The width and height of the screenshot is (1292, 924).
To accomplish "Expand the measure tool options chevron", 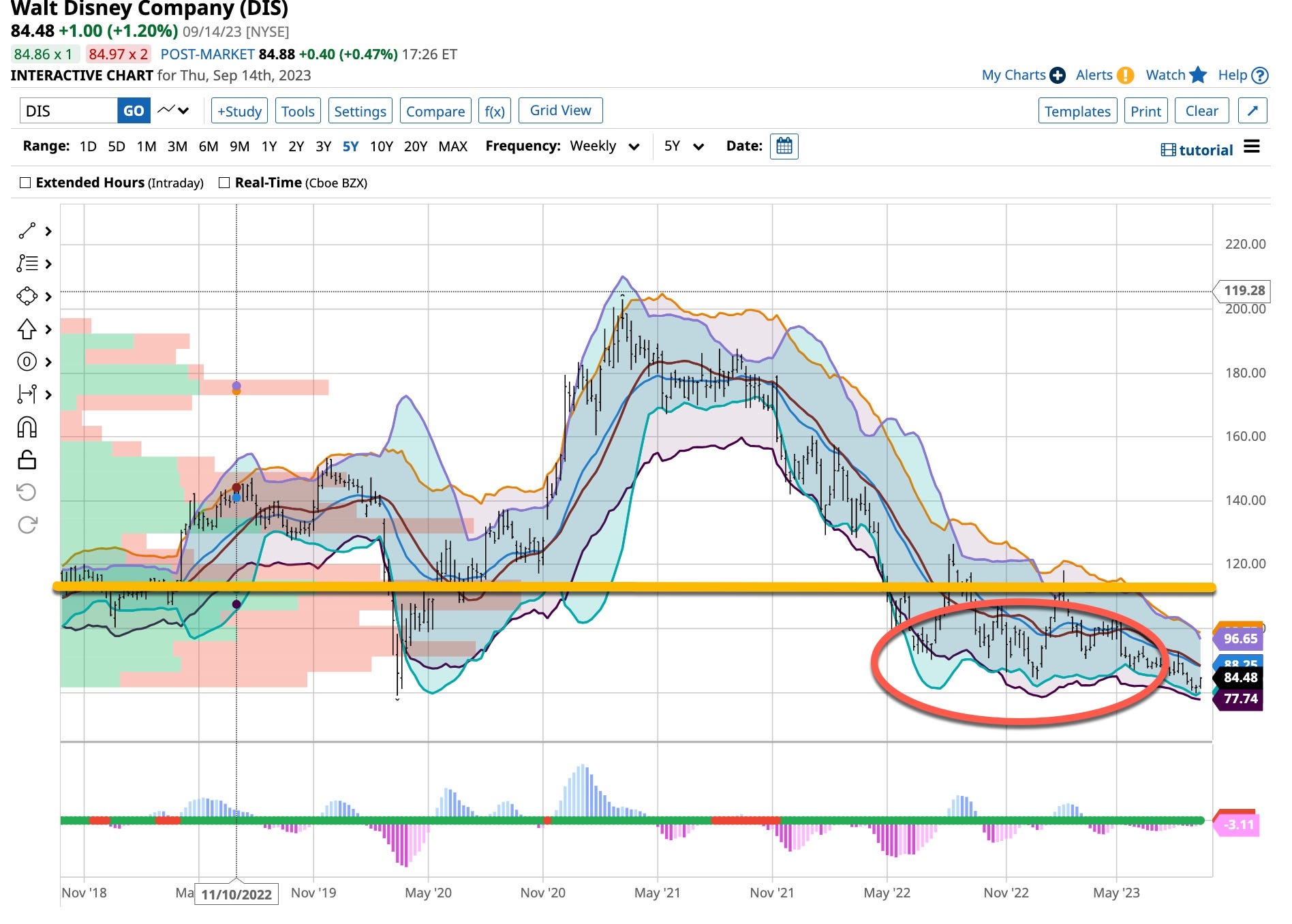I will pos(48,395).
